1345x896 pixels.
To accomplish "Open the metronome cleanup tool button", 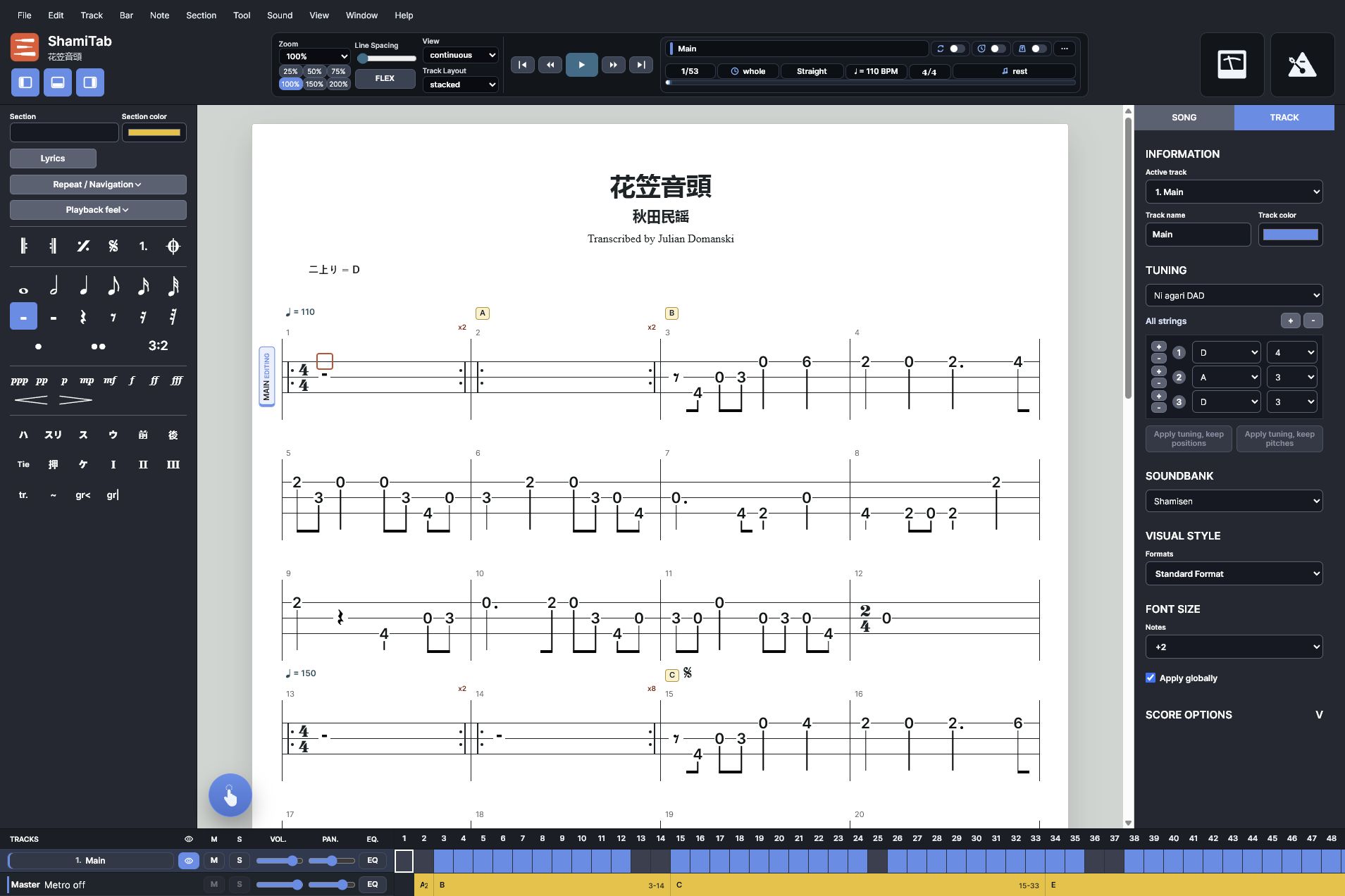I will click(1302, 65).
